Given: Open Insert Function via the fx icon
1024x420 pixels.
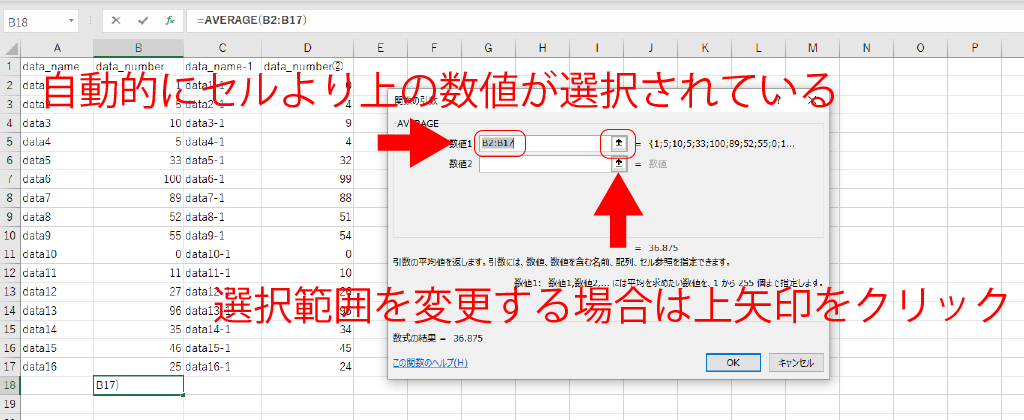Looking at the screenshot, I should (x=170, y=20).
